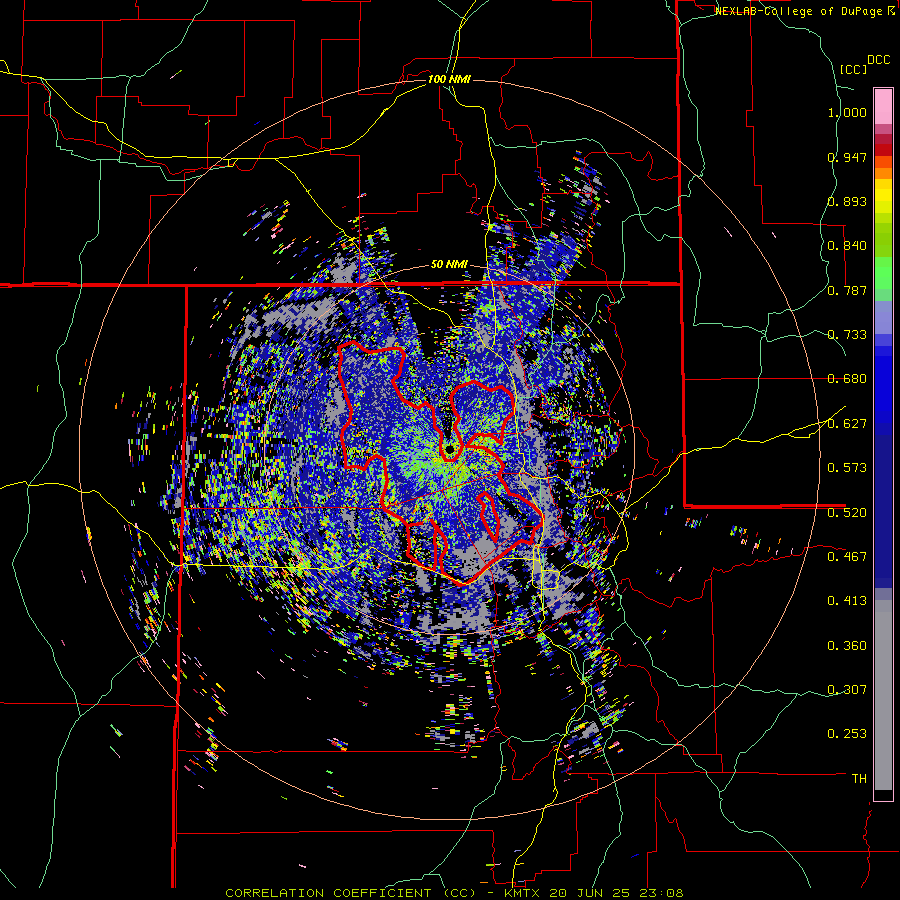Screen dimensions: 900x900
Task: Click the 100 NMI range ring label
Action: pos(449,79)
